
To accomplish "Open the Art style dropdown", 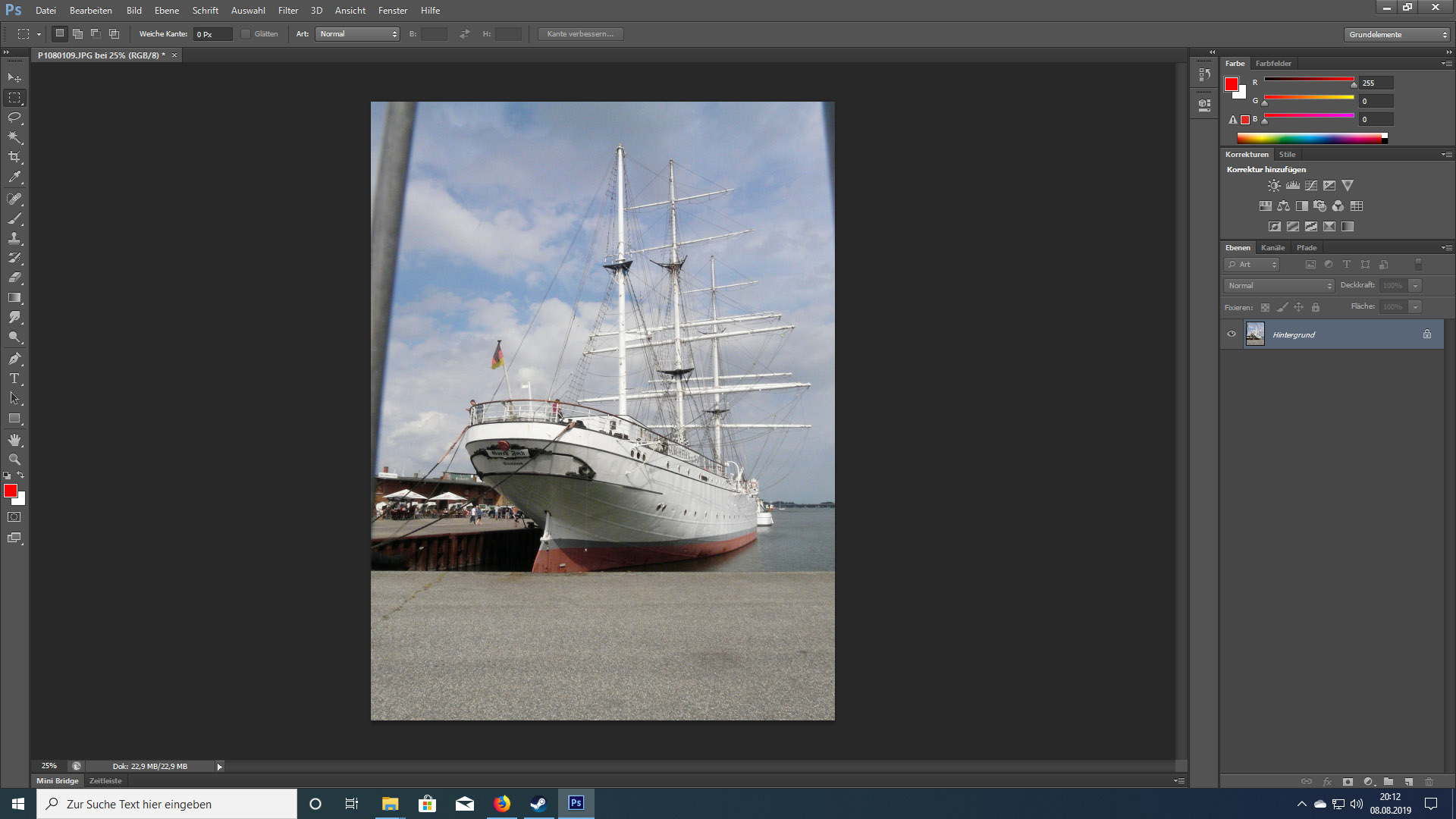I will tap(357, 34).
